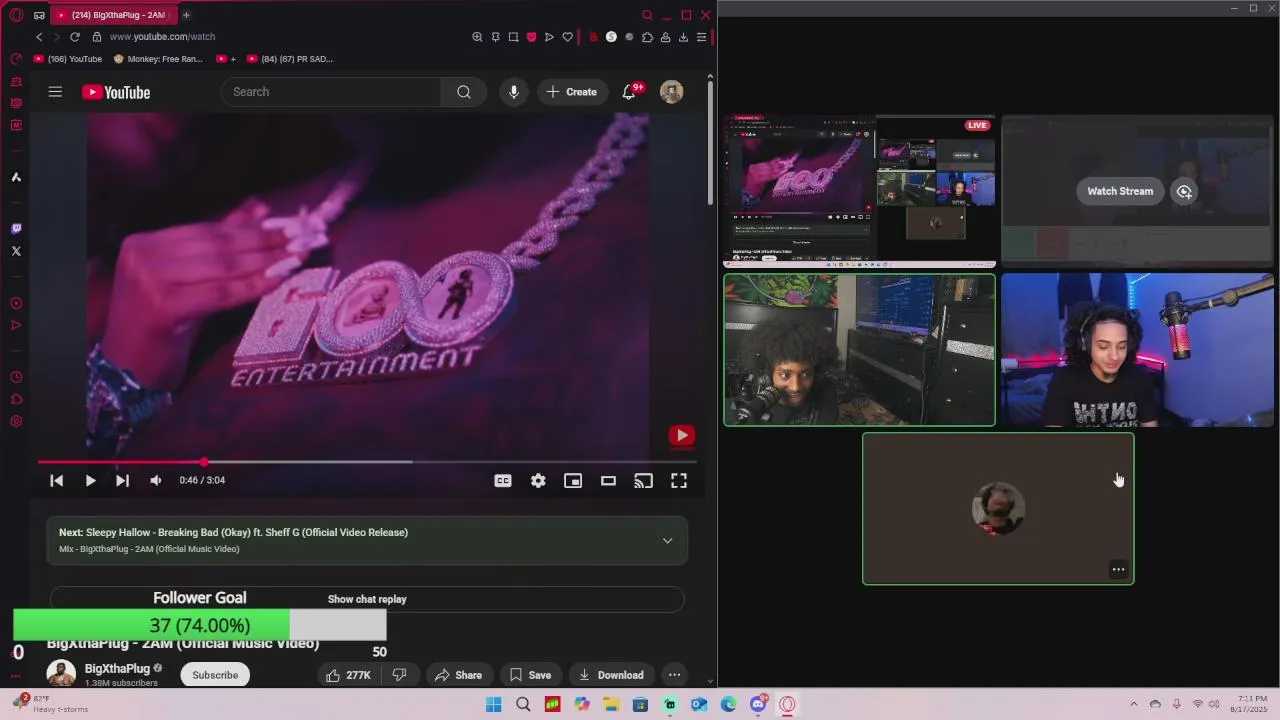Enter fullscreen on the video player

[679, 481]
